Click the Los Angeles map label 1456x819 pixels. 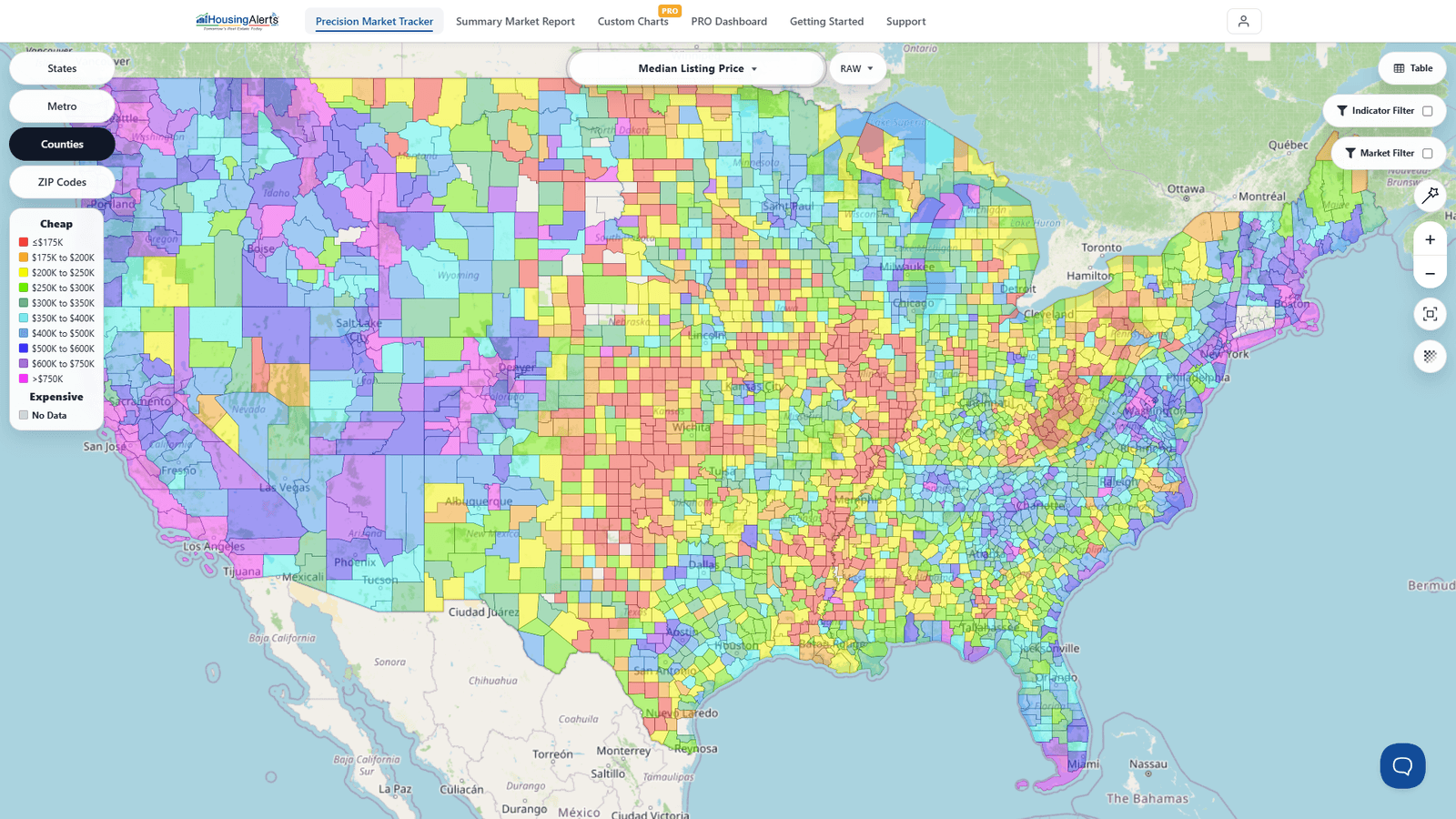click(214, 547)
